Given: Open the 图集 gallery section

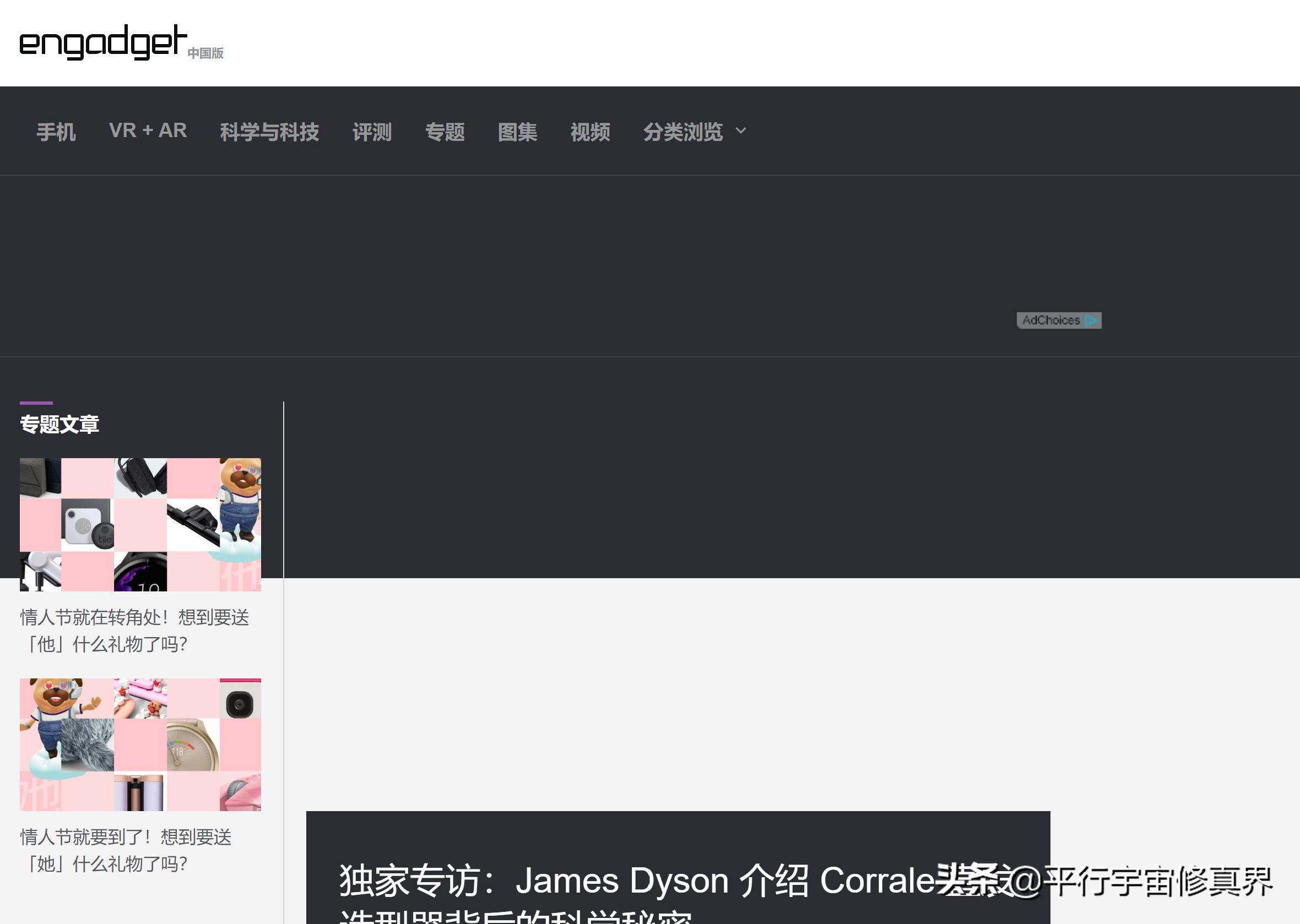Looking at the screenshot, I should click(x=517, y=132).
